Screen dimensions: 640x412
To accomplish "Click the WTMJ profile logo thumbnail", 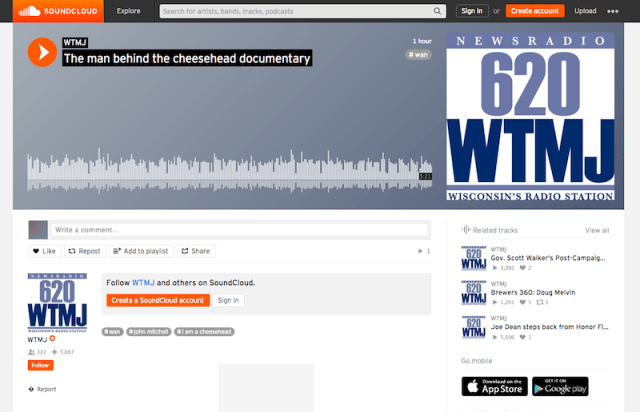I will point(57,303).
